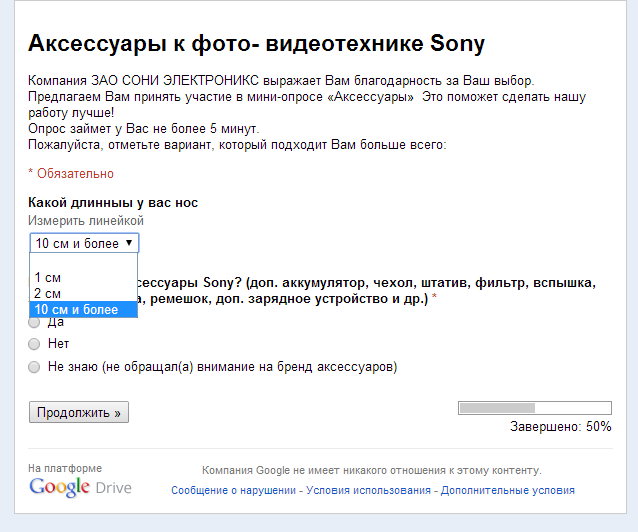This screenshot has height=532, width=638.
Task: Click the Google Drive logo
Action: [80, 487]
